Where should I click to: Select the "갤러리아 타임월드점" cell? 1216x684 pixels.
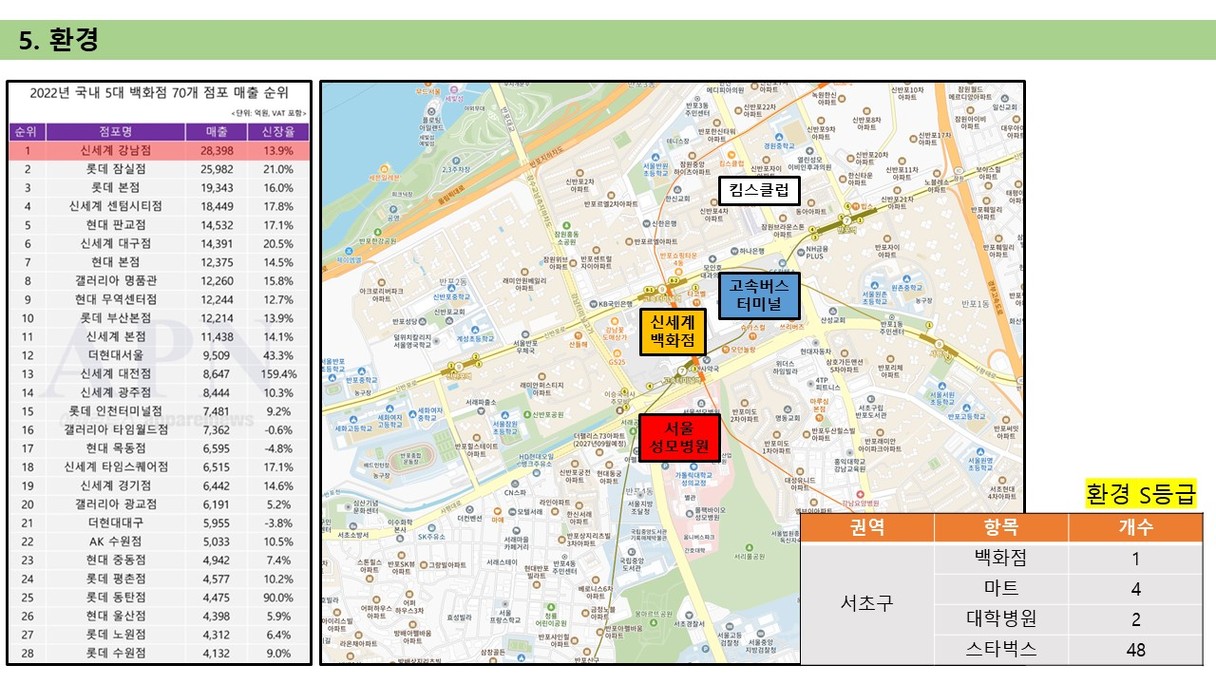pos(115,430)
